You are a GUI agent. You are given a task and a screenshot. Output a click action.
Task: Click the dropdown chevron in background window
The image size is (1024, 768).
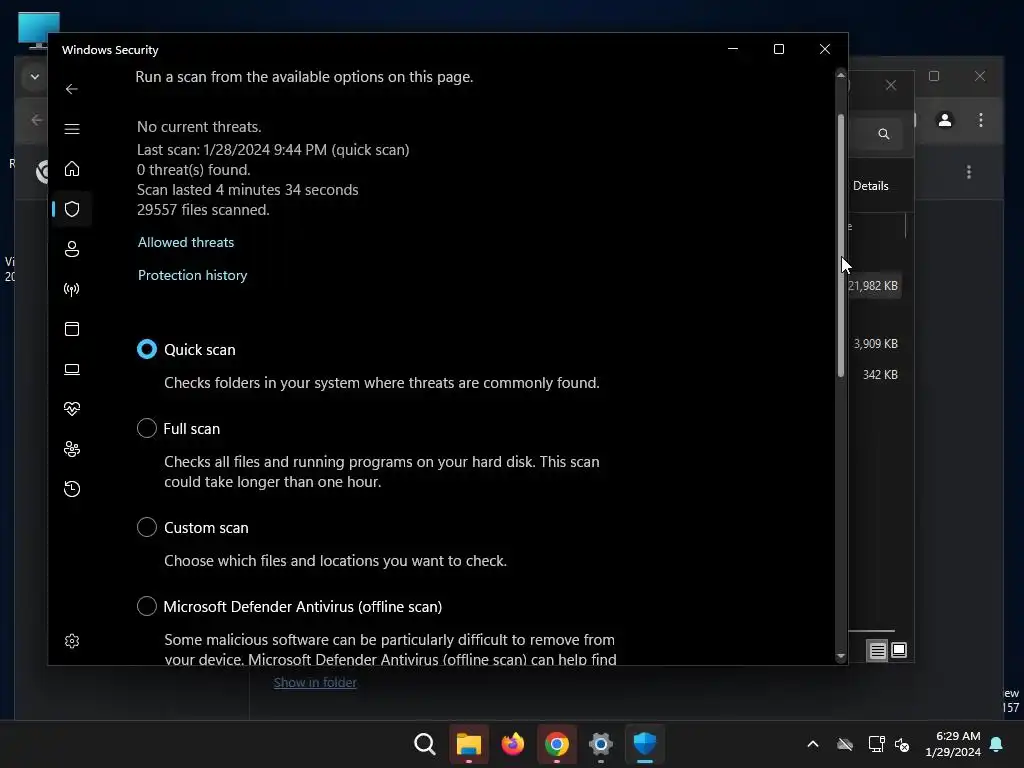(x=35, y=77)
